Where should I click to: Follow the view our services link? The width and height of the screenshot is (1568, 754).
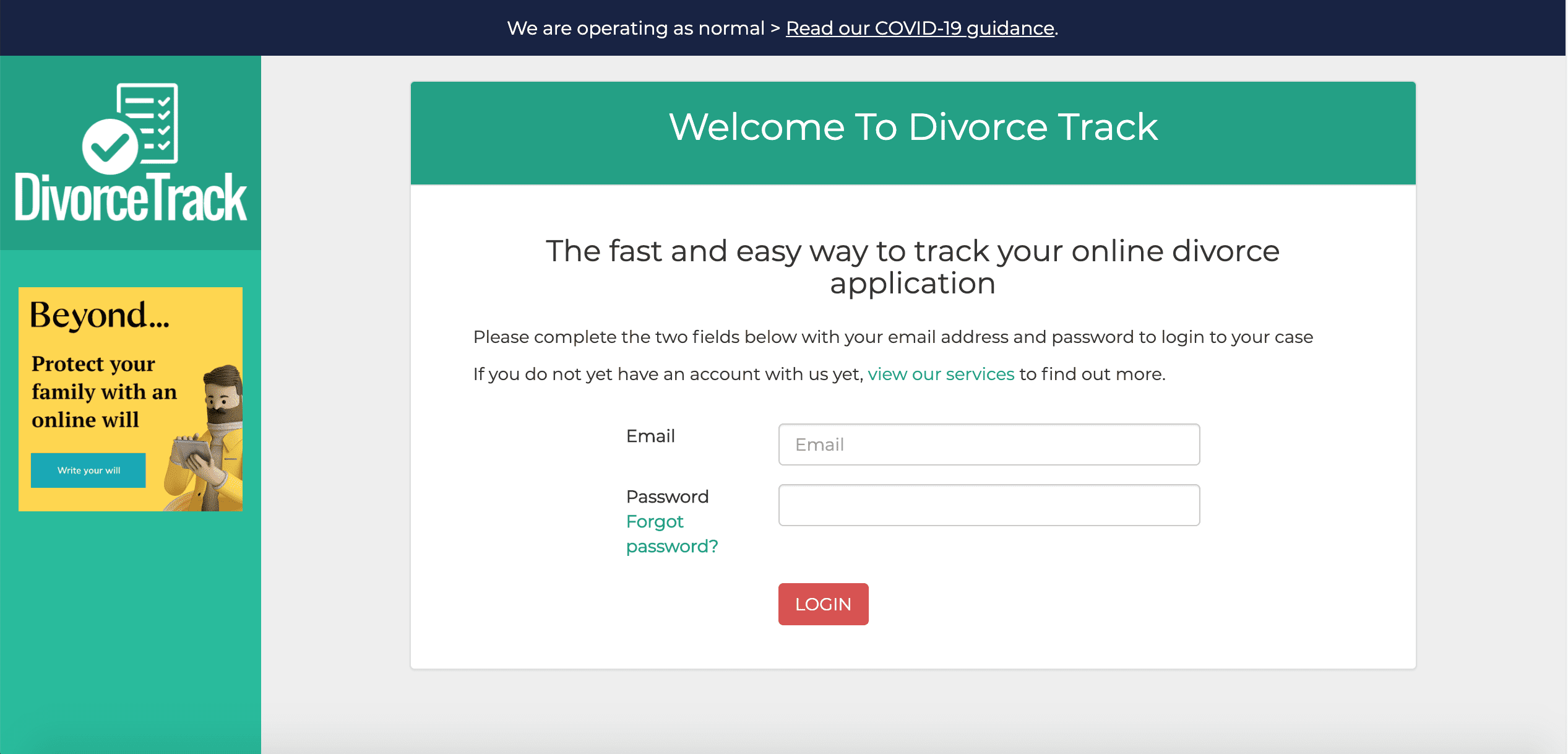tap(941, 374)
